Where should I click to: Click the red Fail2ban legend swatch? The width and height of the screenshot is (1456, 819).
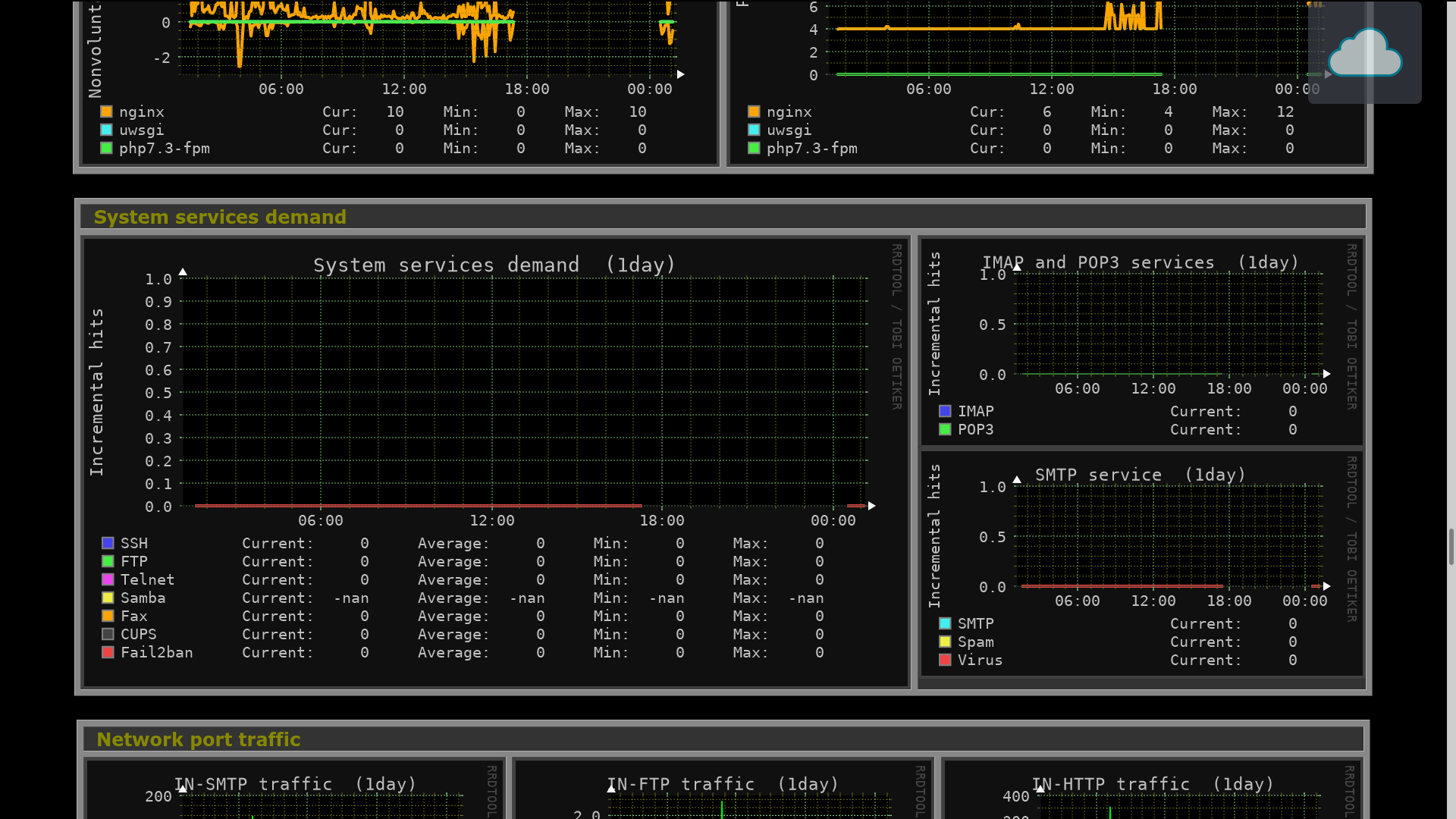(108, 652)
